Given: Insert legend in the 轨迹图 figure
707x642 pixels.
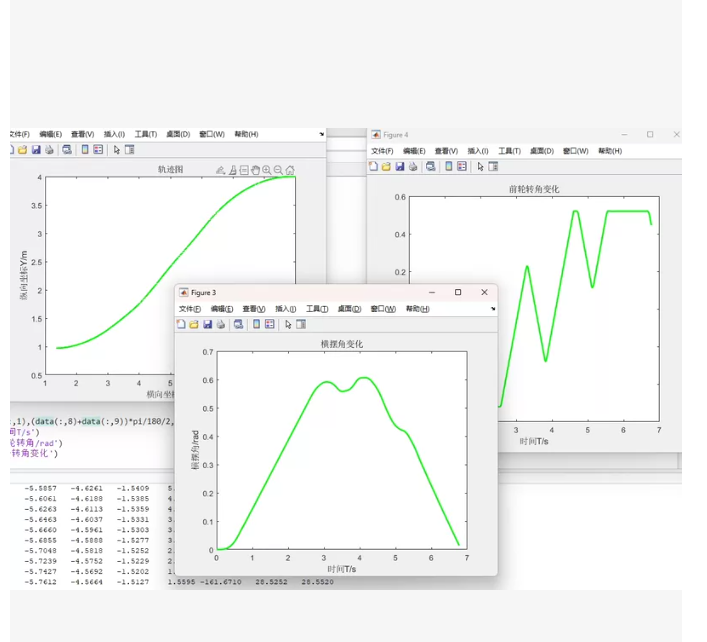Looking at the screenshot, I should 98,150.
